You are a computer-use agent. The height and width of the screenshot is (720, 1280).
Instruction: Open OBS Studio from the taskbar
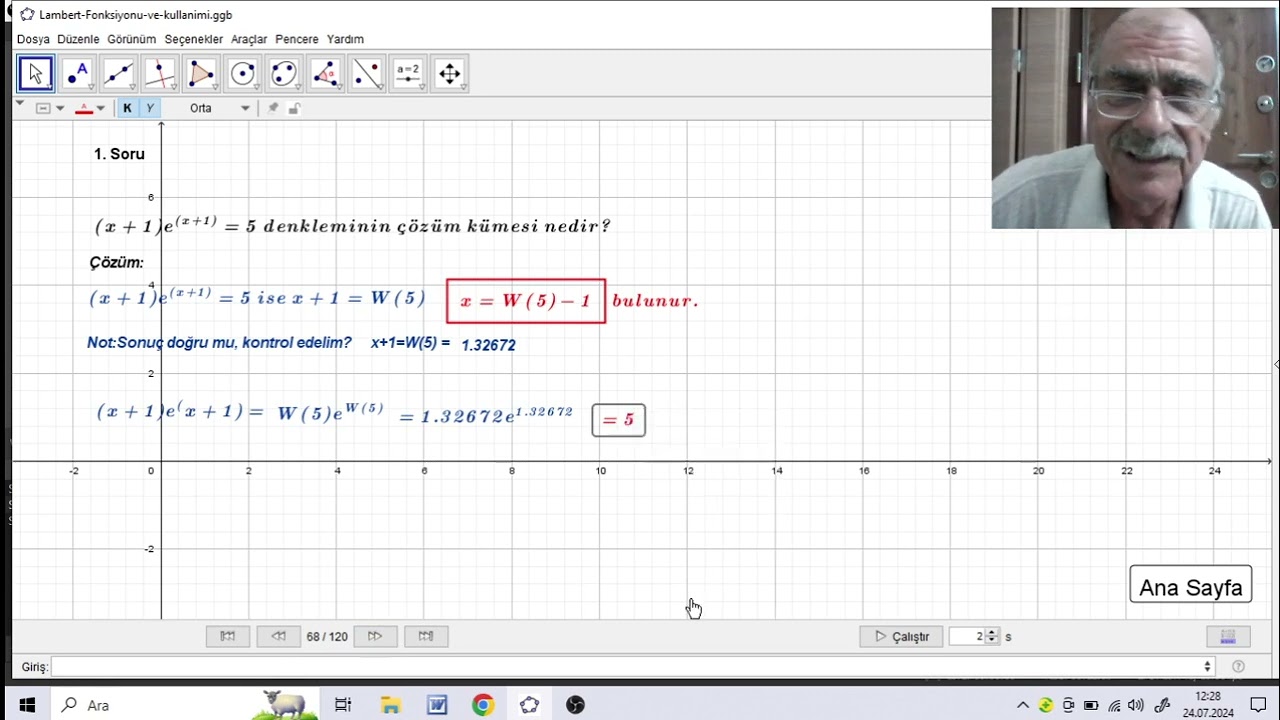click(x=575, y=705)
